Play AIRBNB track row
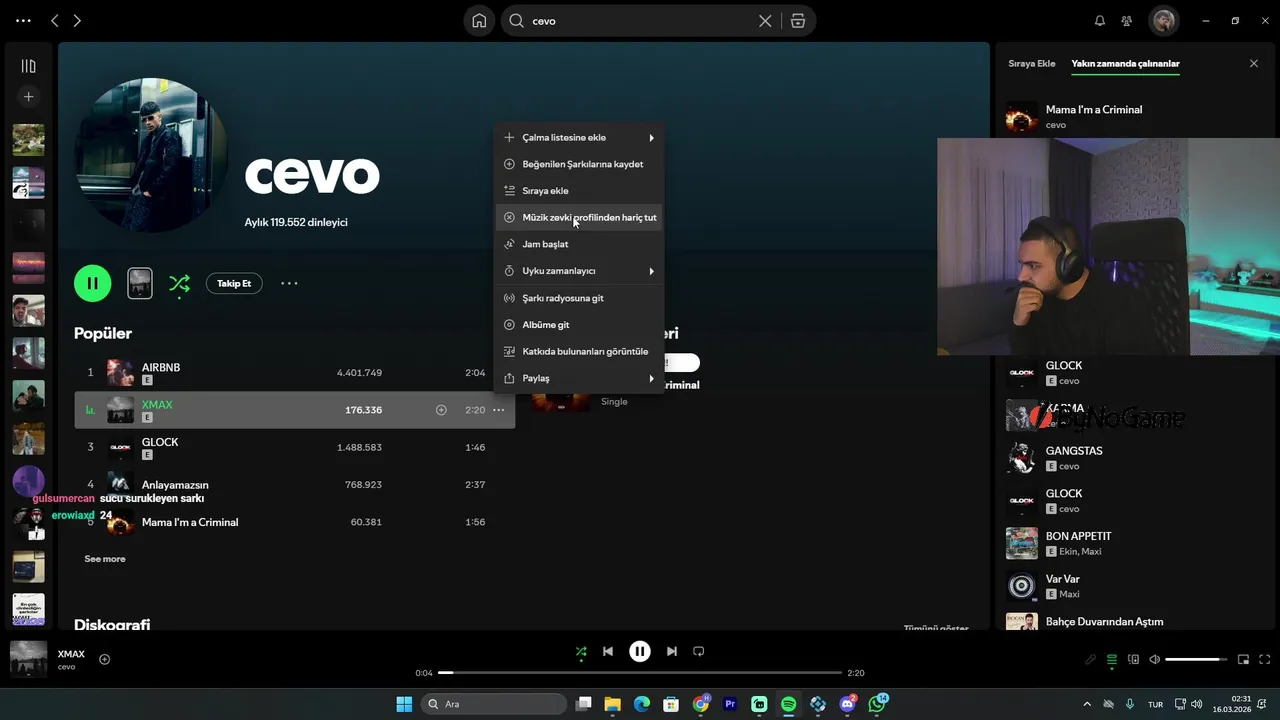 point(295,373)
